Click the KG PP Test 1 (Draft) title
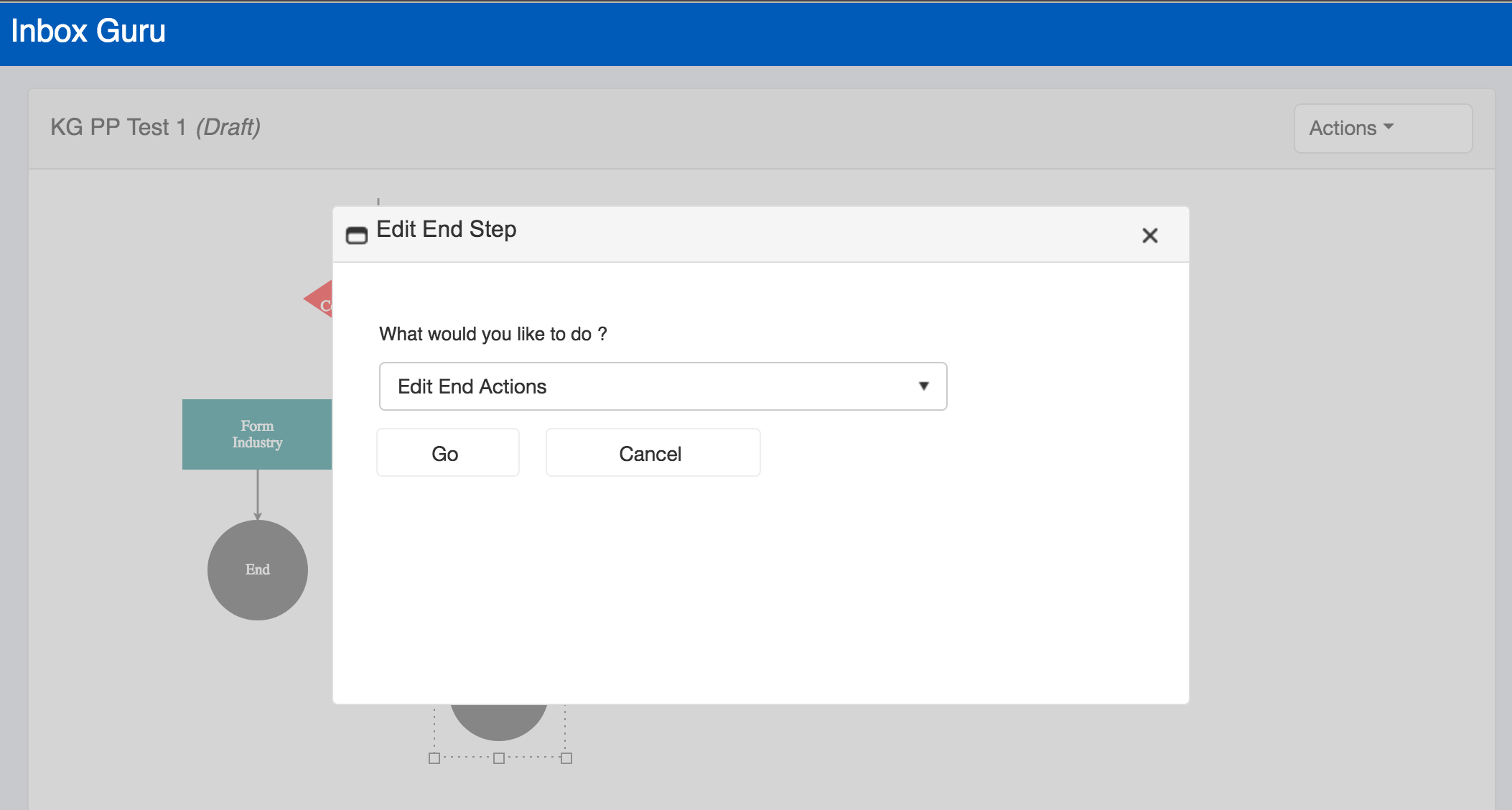Image resolution: width=1512 pixels, height=810 pixels. pyautogui.click(x=156, y=127)
